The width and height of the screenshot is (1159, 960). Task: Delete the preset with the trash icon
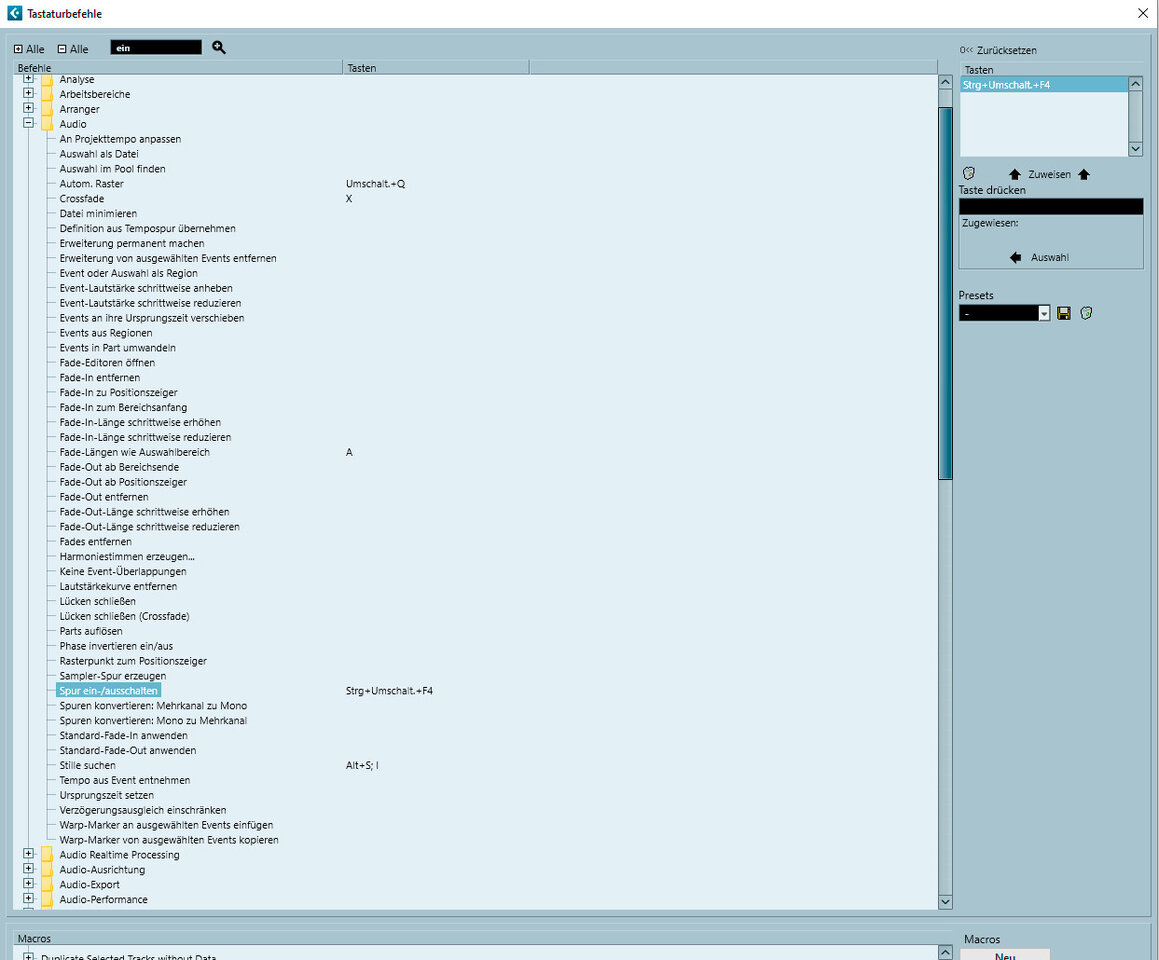pyautogui.click(x=1086, y=313)
